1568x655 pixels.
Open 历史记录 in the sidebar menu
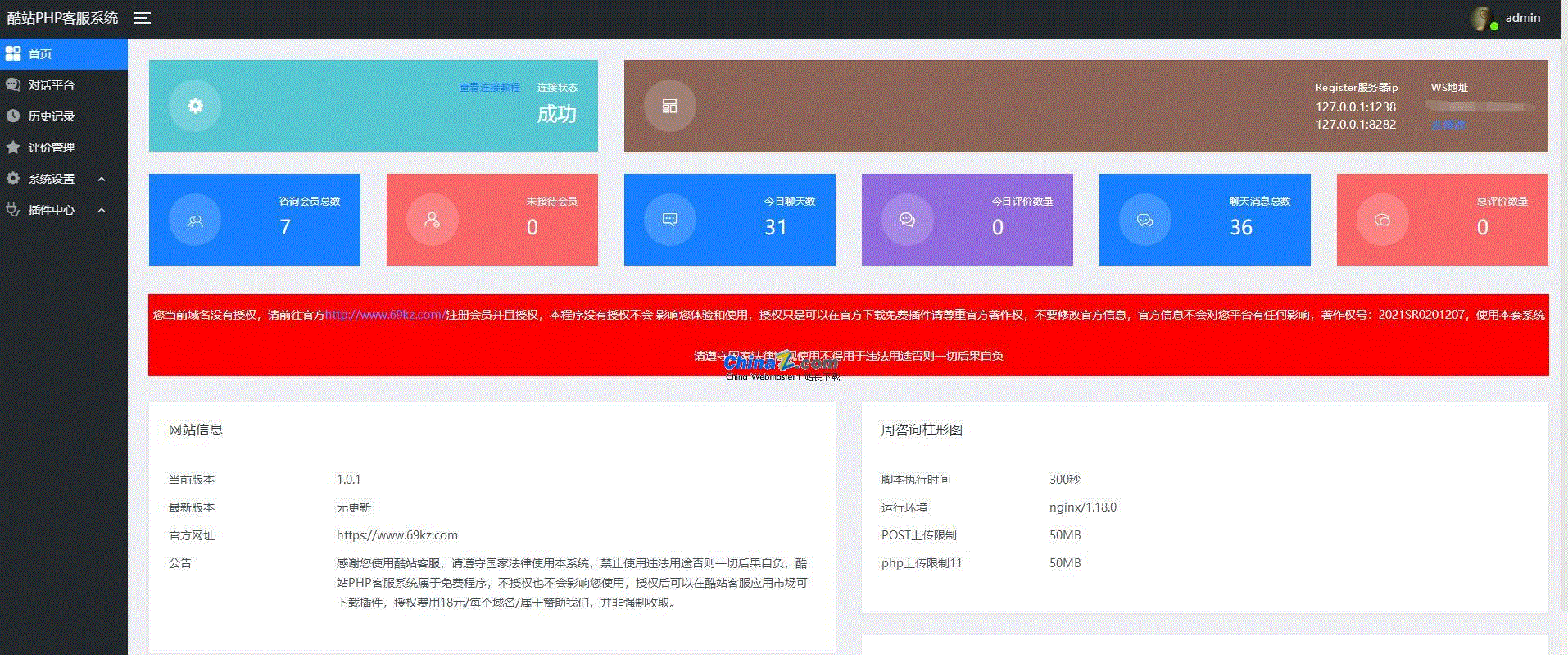point(51,116)
